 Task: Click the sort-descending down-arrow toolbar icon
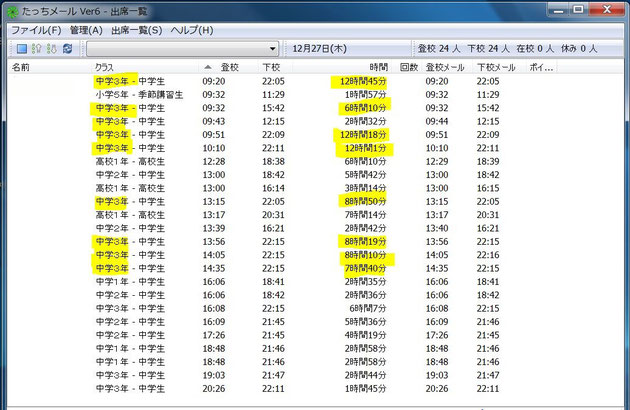[x=51, y=49]
